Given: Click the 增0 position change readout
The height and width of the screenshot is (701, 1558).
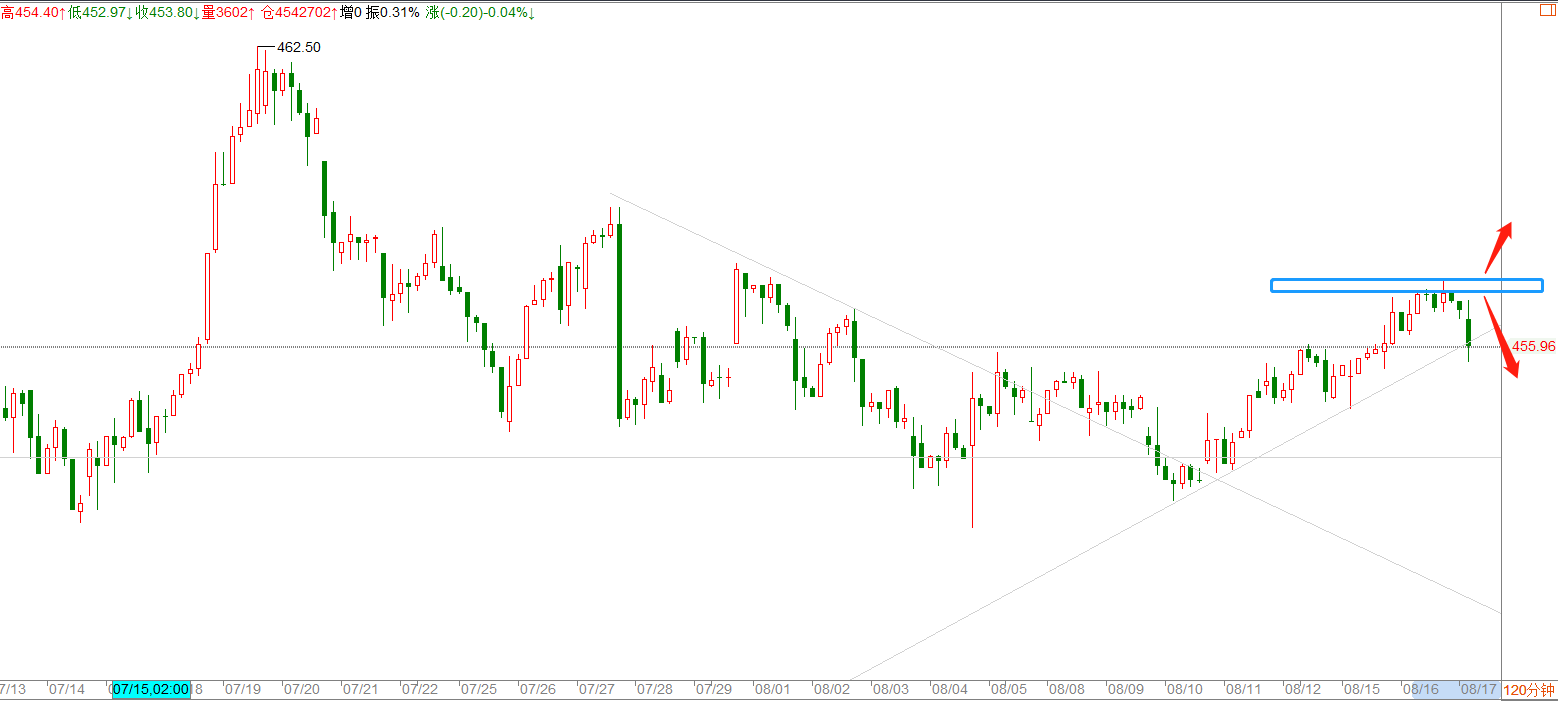Looking at the screenshot, I should [x=351, y=12].
